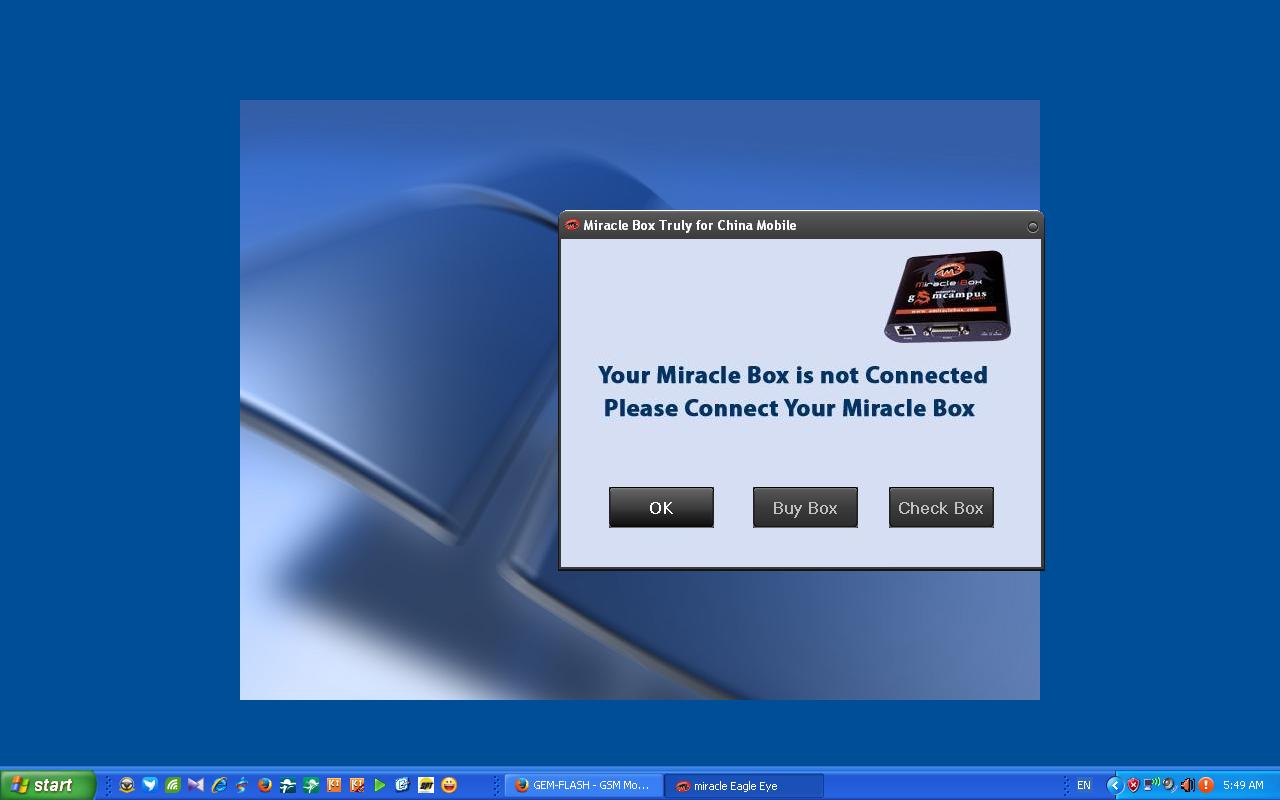Launch the yellow SPT quick launch icon
This screenshot has width=1280, height=800.
pos(426,785)
